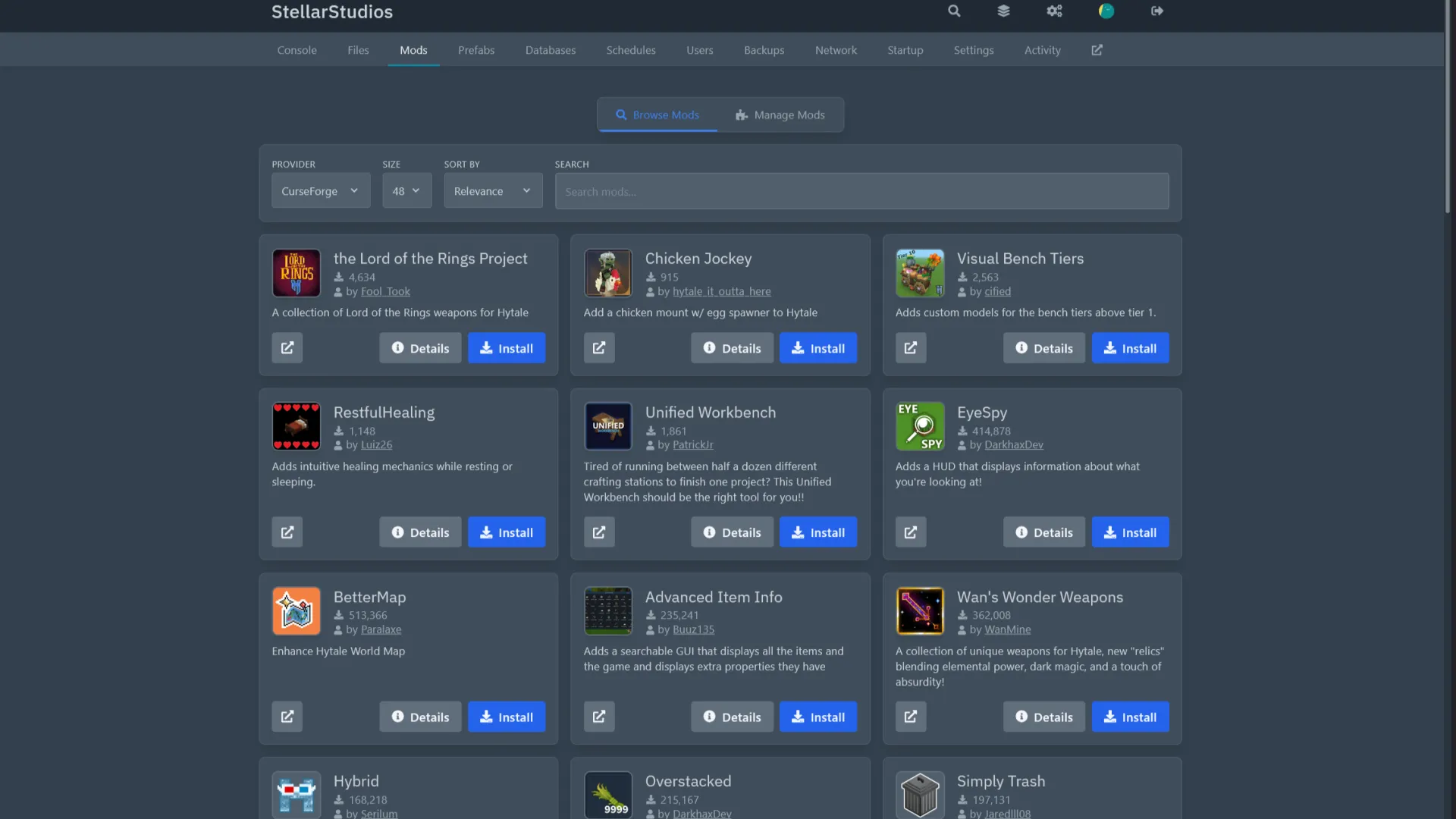This screenshot has height=819, width=1456.
Task: Open the external link icon on BetterMap card
Action: [287, 717]
